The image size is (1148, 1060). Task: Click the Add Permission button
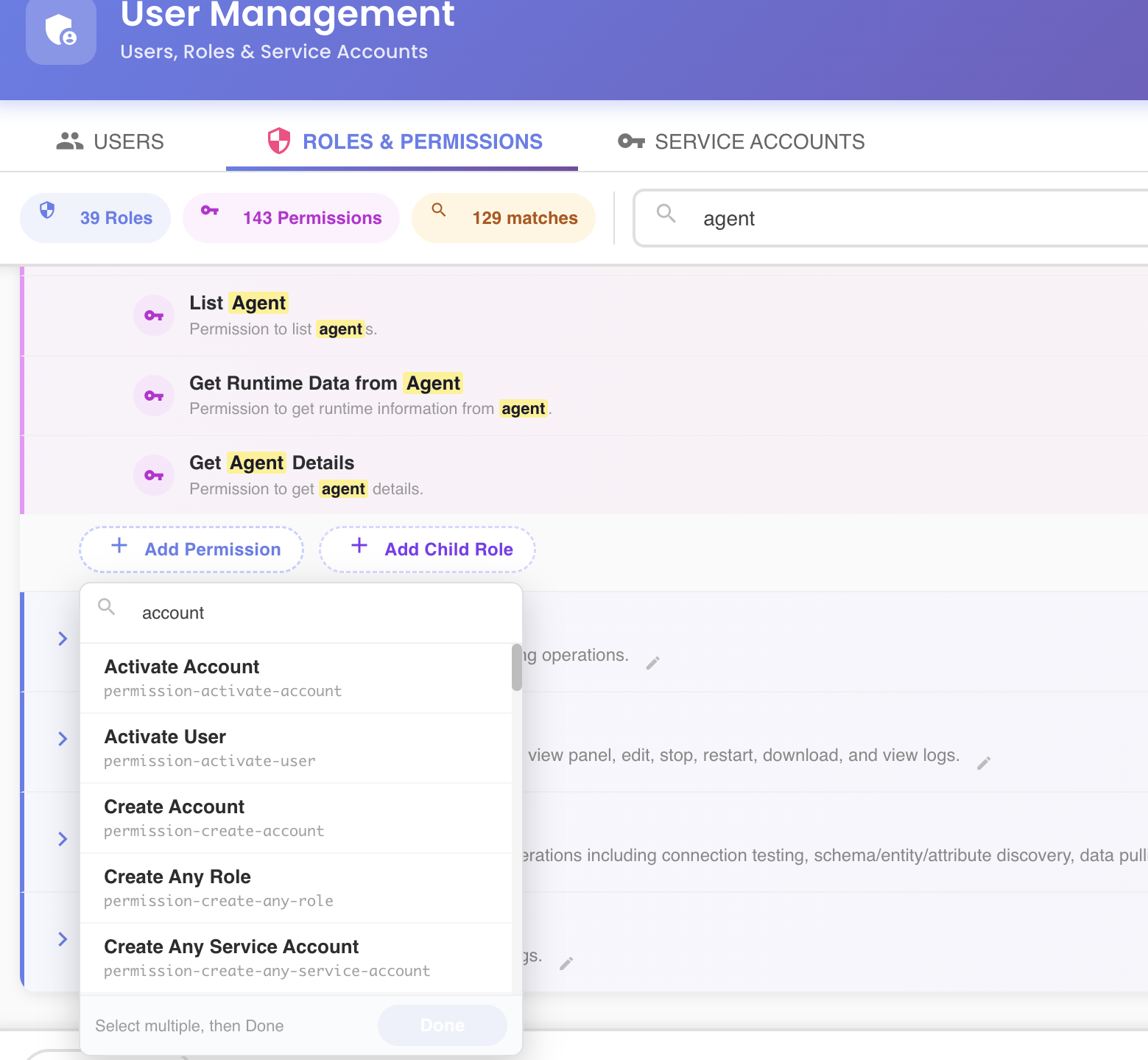coord(191,550)
